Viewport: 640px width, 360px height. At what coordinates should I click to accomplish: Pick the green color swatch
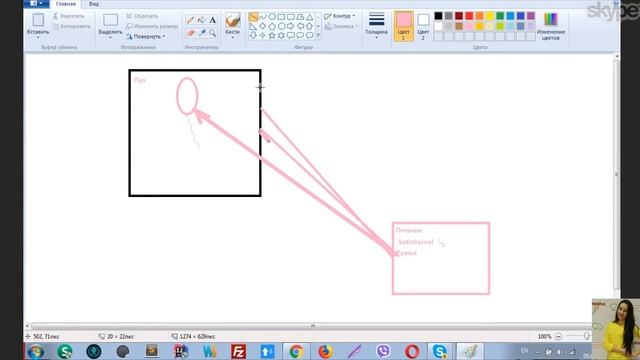(500, 16)
